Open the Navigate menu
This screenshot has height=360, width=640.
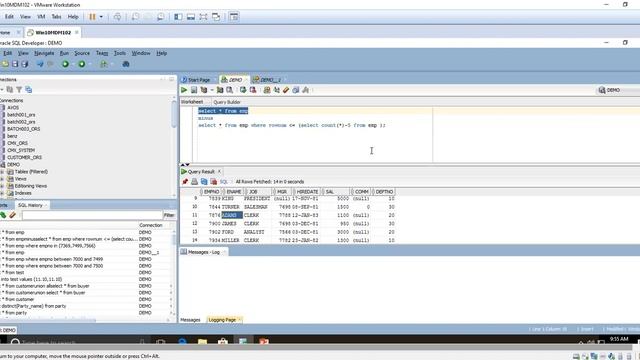tap(44, 53)
